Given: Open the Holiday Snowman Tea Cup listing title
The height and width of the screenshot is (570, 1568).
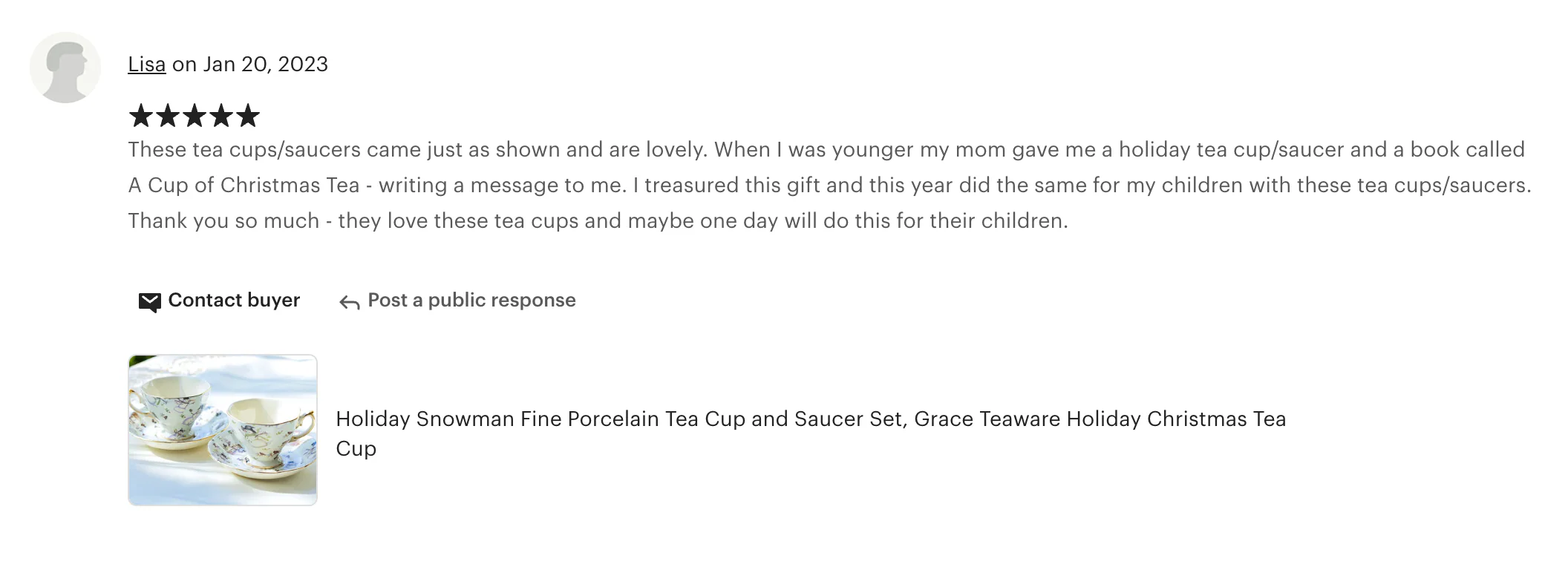Looking at the screenshot, I should [x=810, y=419].
